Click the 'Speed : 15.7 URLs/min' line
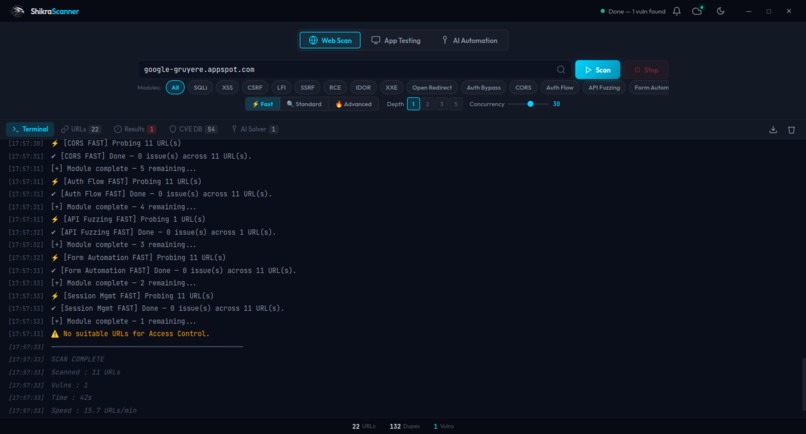 [94, 410]
